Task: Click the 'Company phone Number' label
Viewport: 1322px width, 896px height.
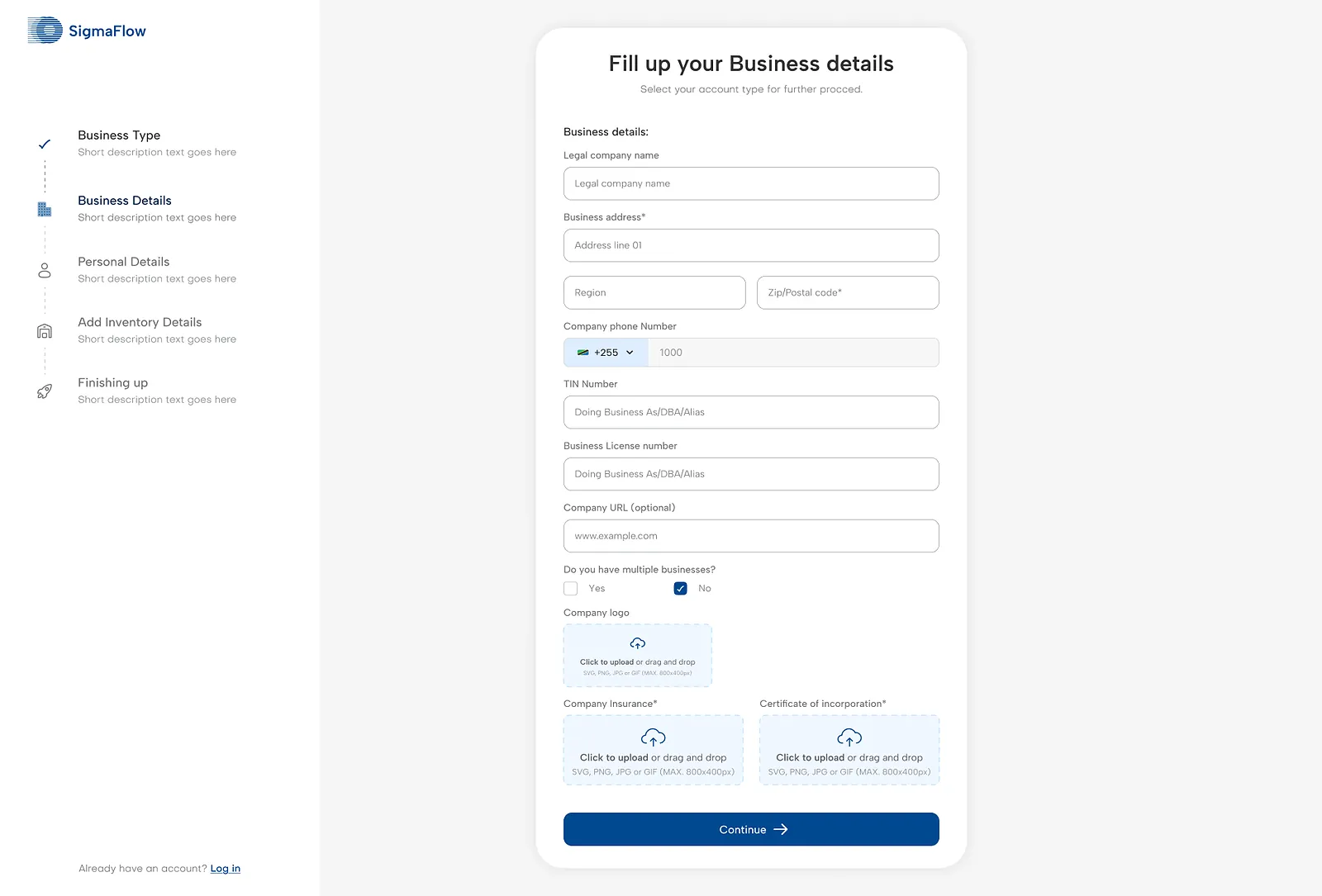Action: 620,326
